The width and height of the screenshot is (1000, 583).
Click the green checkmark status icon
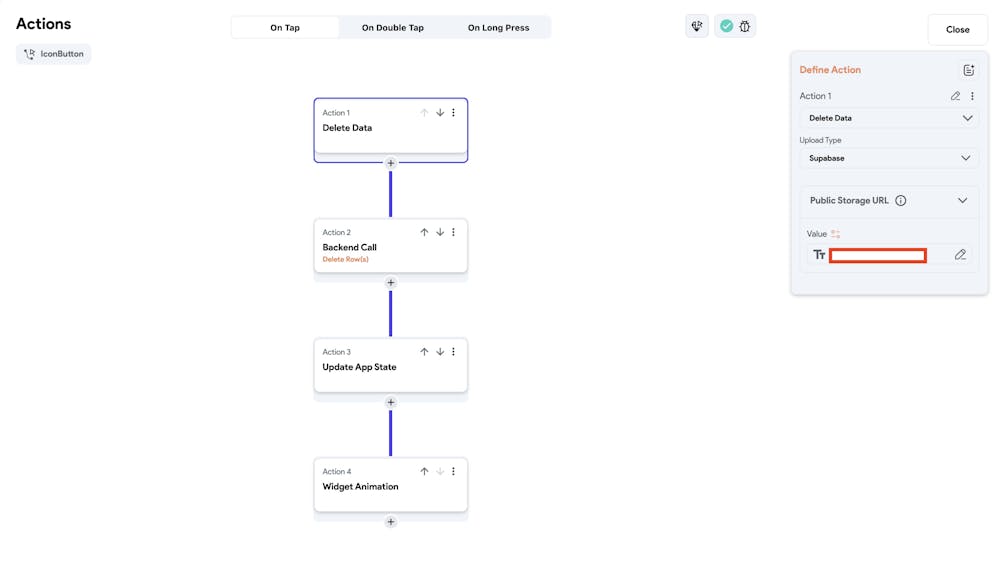727,27
